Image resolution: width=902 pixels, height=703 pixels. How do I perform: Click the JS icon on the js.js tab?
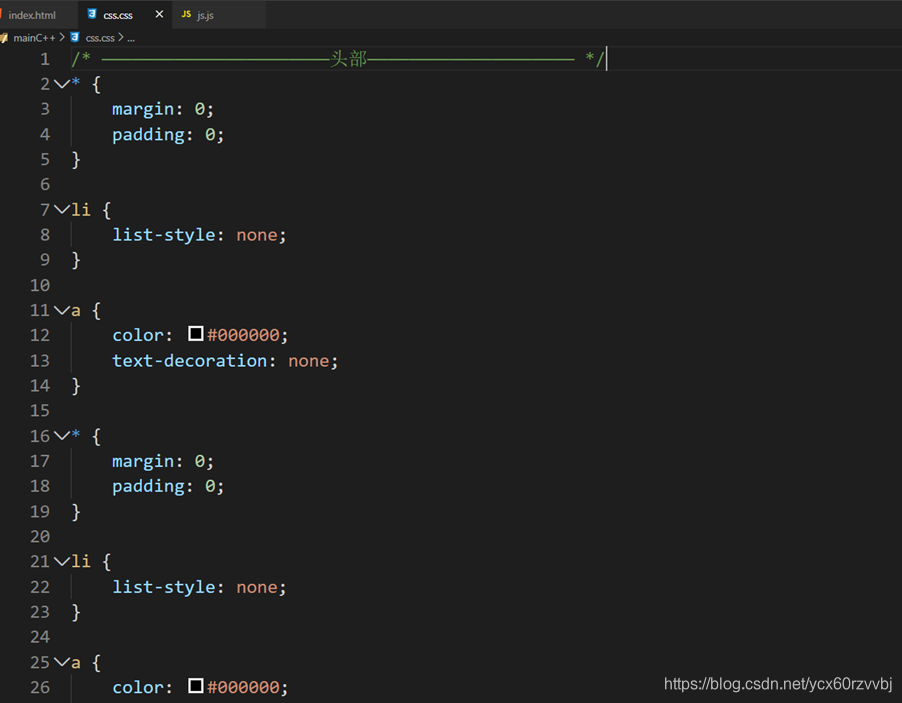(x=186, y=15)
